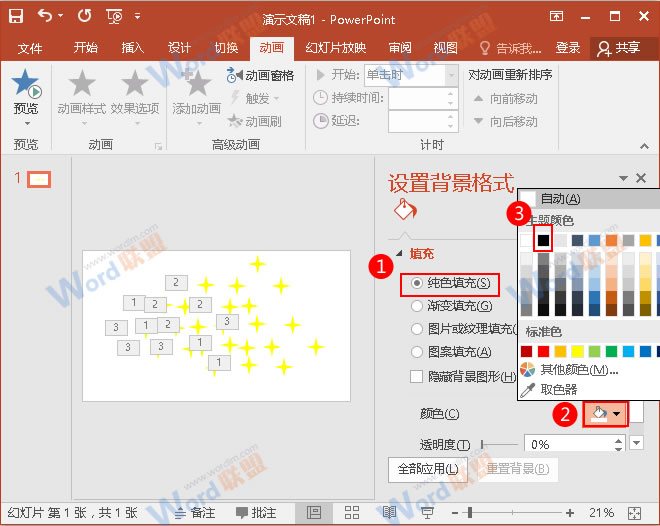The image size is (660, 526).
Task: Click the Save icon in title bar
Action: point(18,17)
